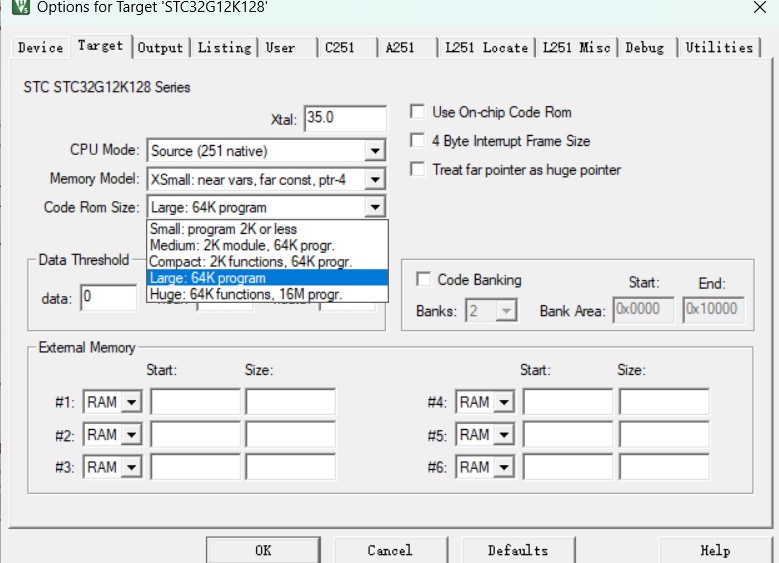Choose Compact: 2K functions, 64K progr.

point(267,261)
